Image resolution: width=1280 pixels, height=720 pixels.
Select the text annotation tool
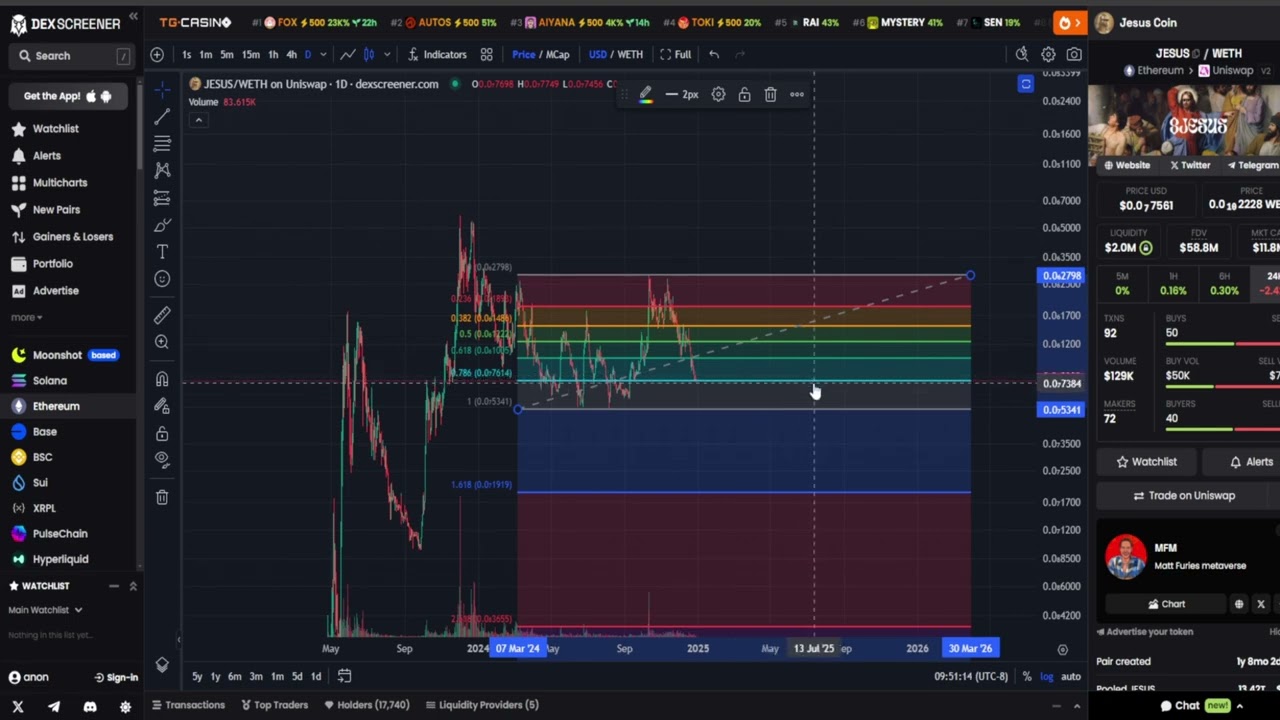click(162, 252)
